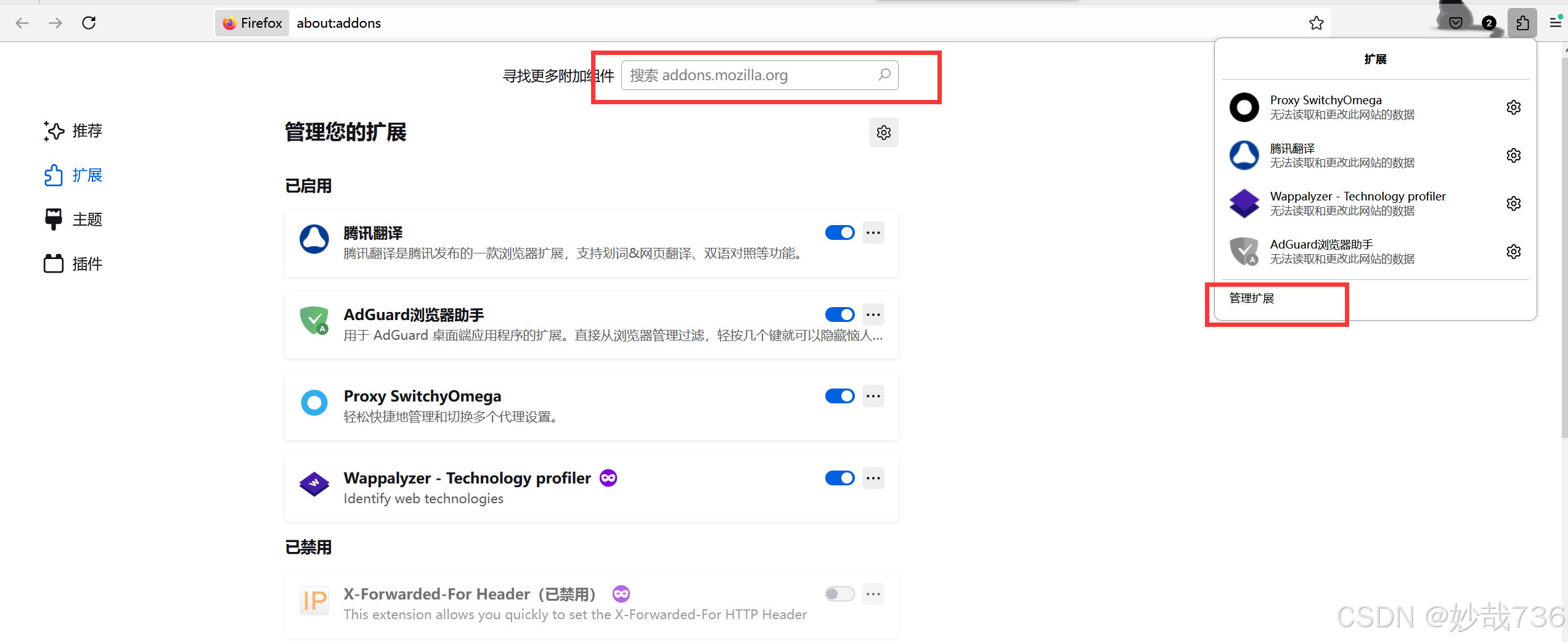Disable the Proxy SwitchyOmega extension toggle

click(x=839, y=396)
